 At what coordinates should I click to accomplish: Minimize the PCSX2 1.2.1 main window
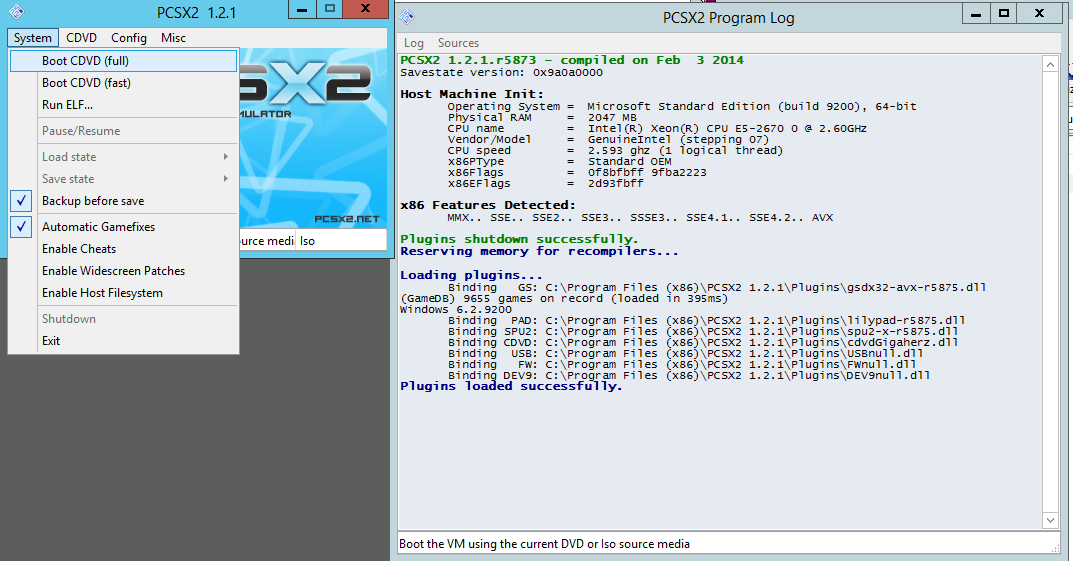(302, 9)
